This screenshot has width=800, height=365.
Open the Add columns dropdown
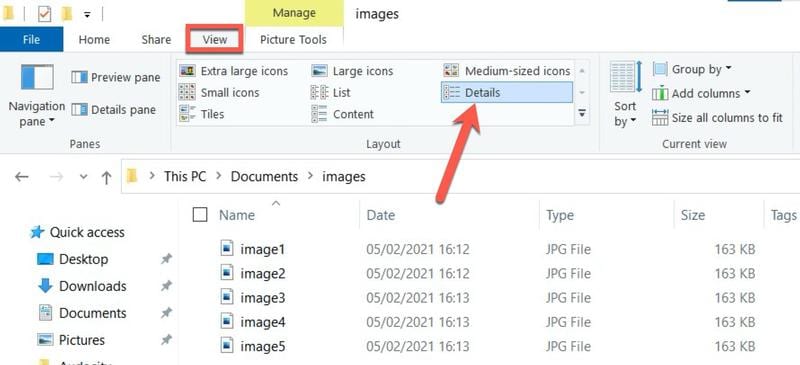tap(702, 93)
